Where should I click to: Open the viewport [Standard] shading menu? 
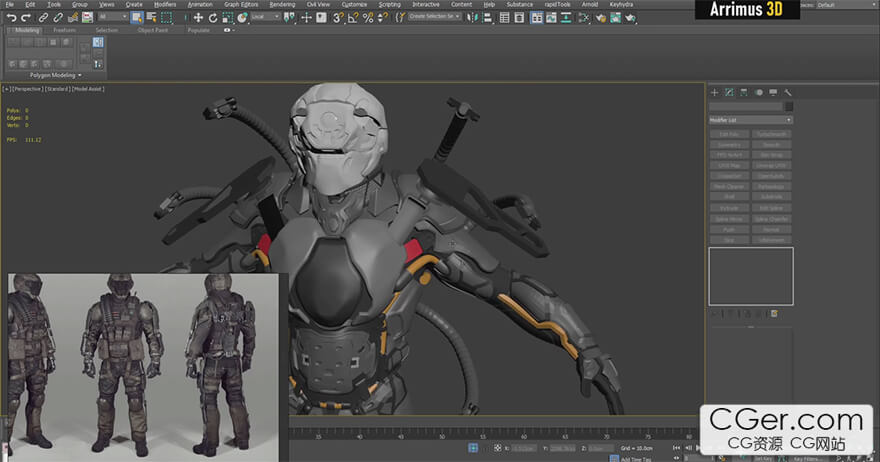coord(57,89)
